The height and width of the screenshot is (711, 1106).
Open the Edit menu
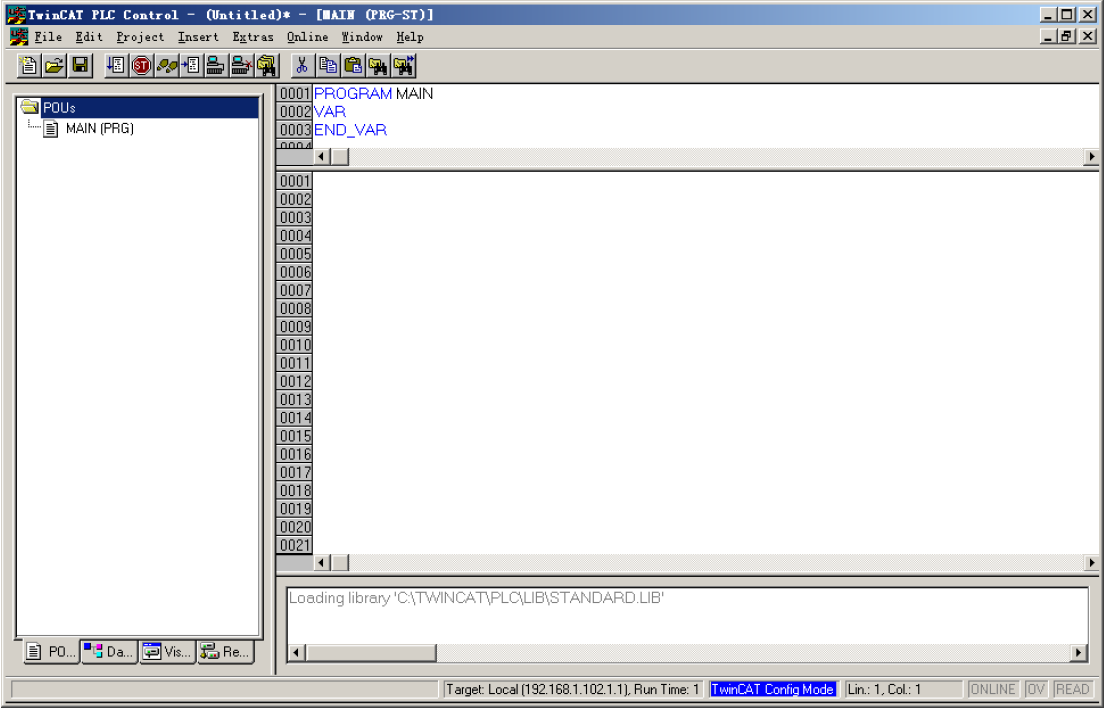click(89, 37)
